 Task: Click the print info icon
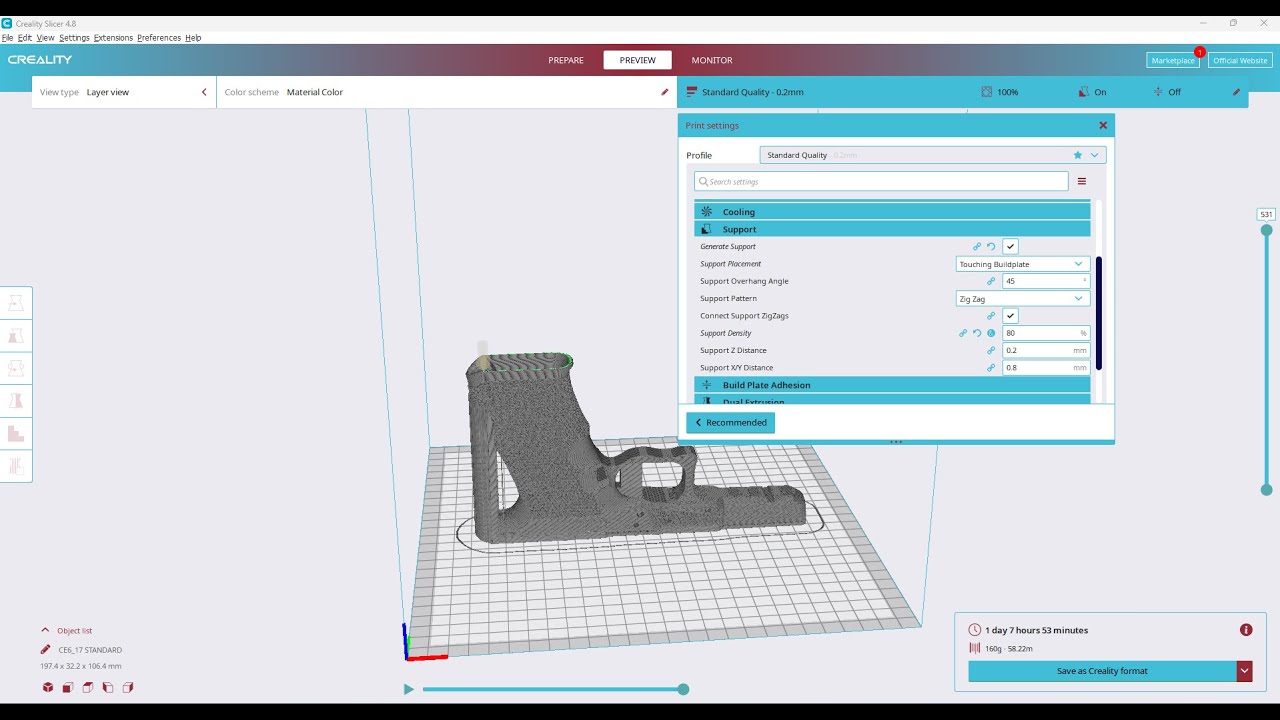tap(1246, 630)
